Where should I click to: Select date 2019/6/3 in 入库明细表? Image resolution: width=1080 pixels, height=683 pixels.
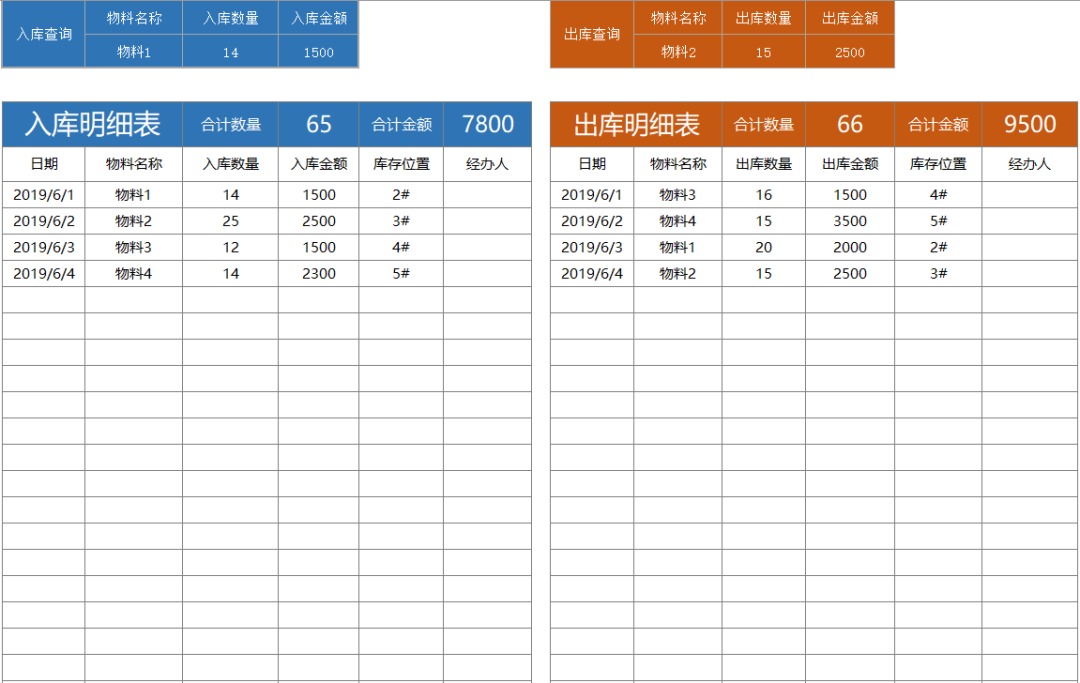pyautogui.click(x=43, y=247)
